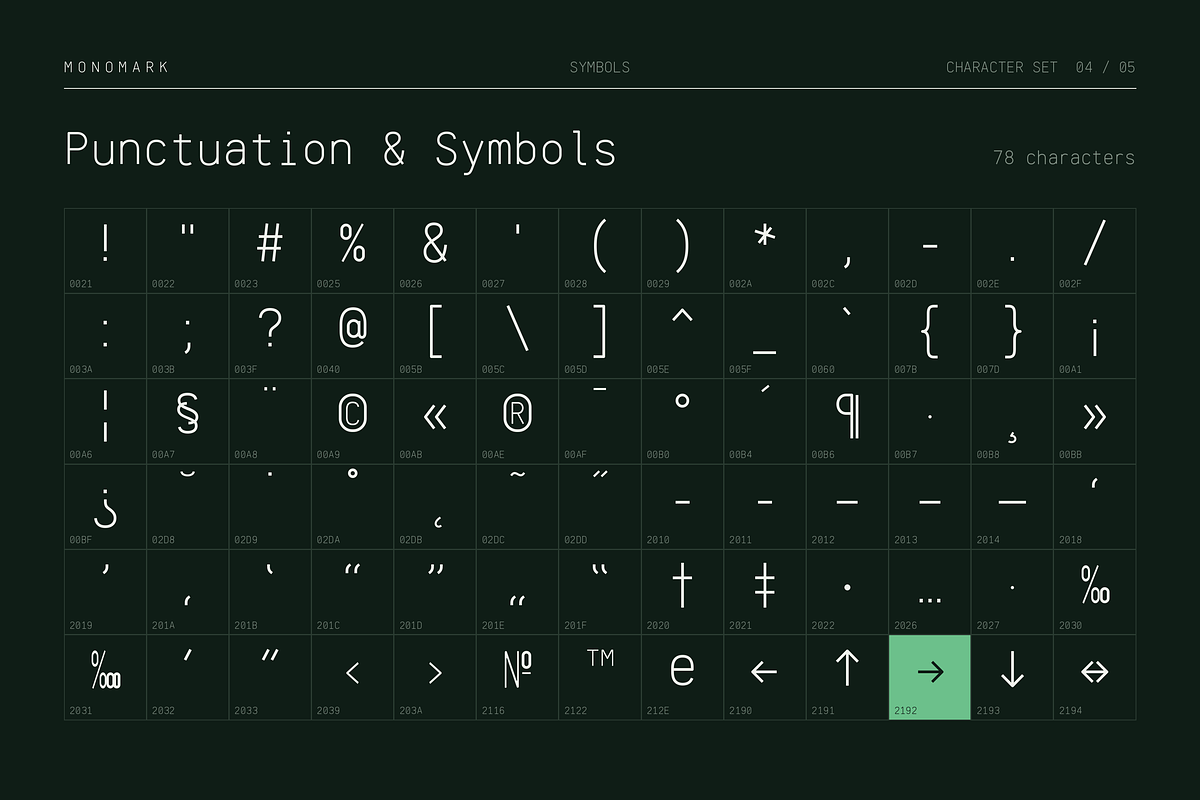Choose the colon glyph 003A
Screen dimensions: 1200x800
105,336
